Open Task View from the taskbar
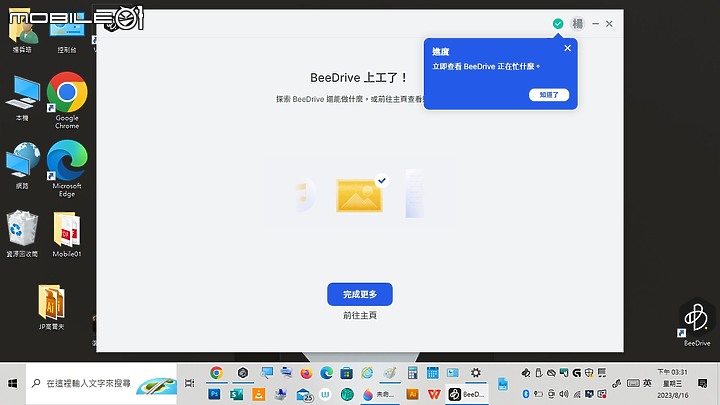Image resolution: width=720 pixels, height=405 pixels. (189, 383)
